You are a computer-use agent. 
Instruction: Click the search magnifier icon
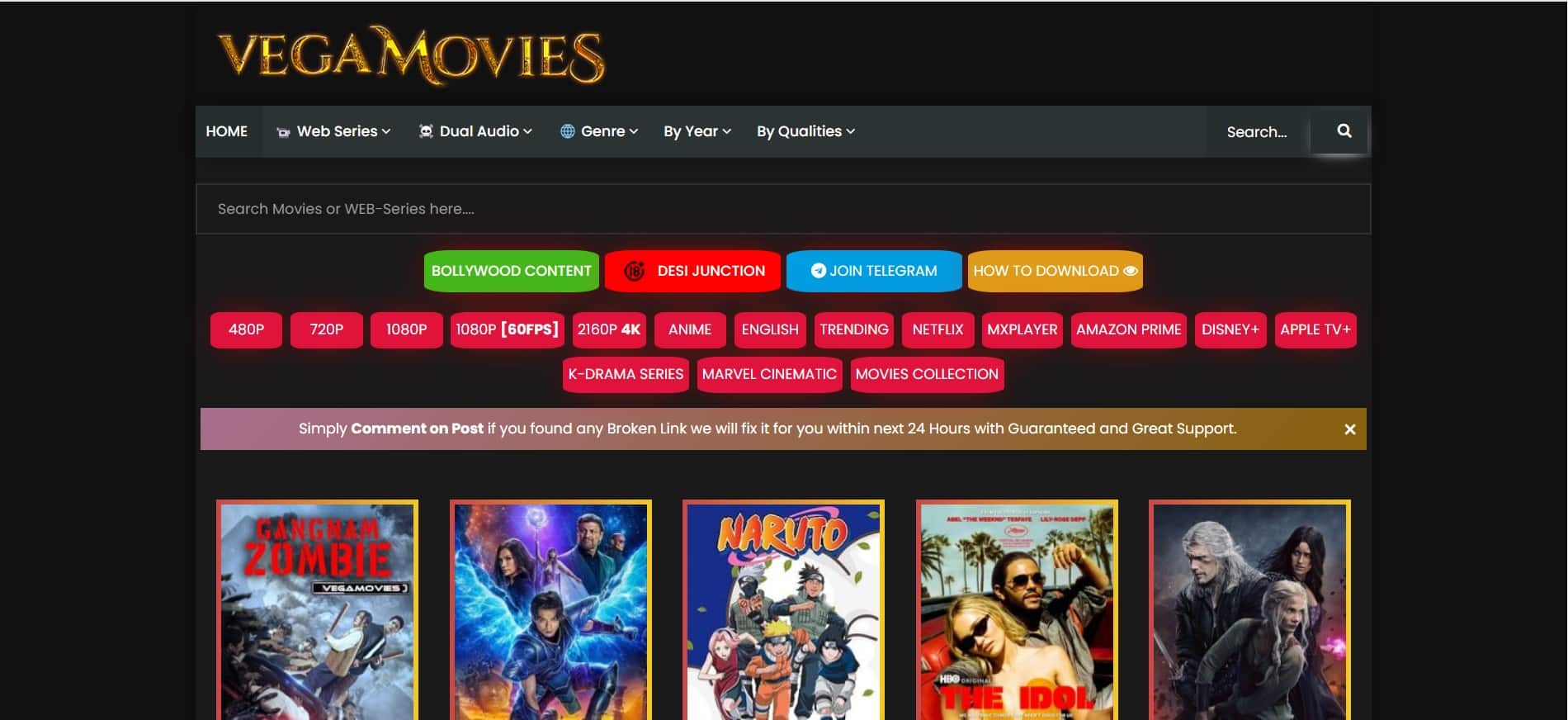click(x=1344, y=130)
